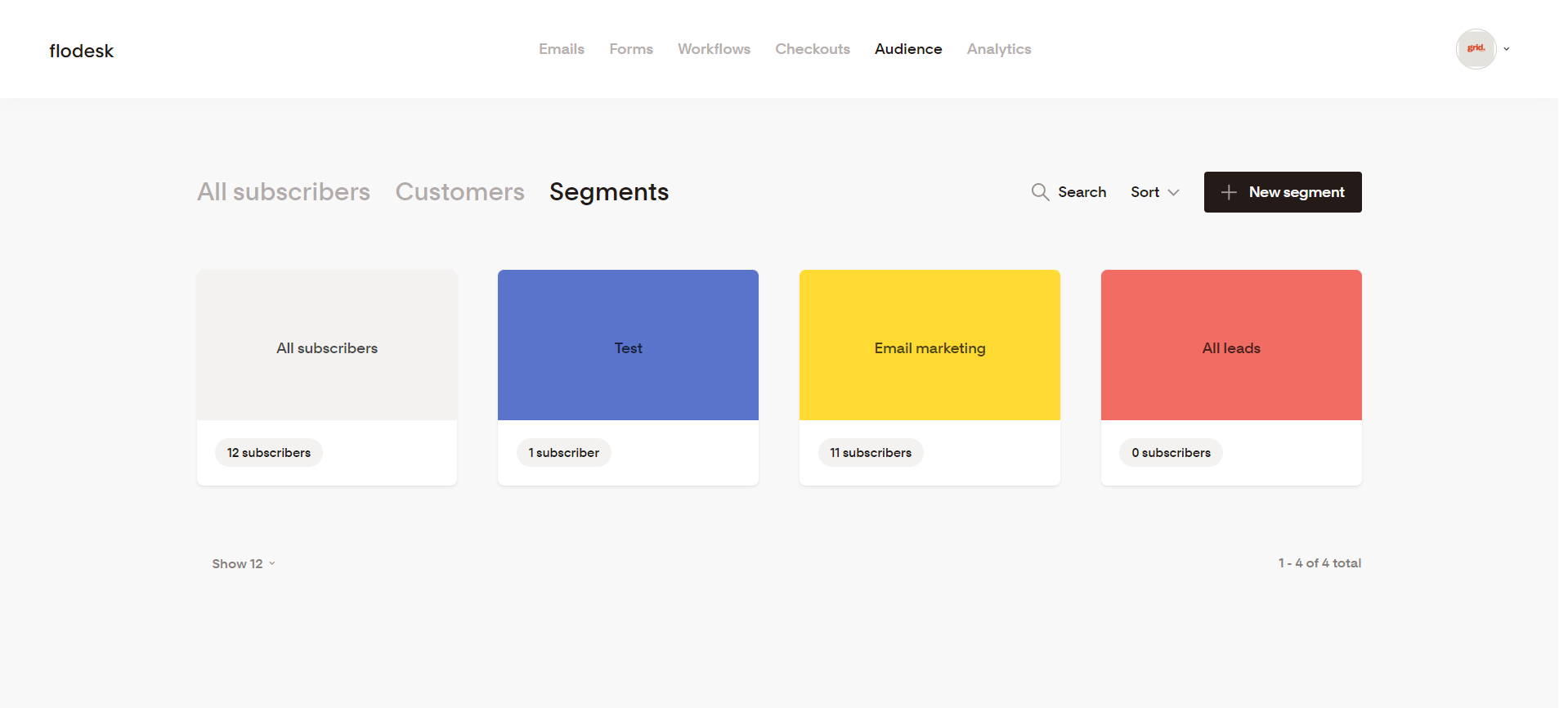Expand the Show 12 page-size dropdown
The width and height of the screenshot is (1568, 708).
click(244, 563)
